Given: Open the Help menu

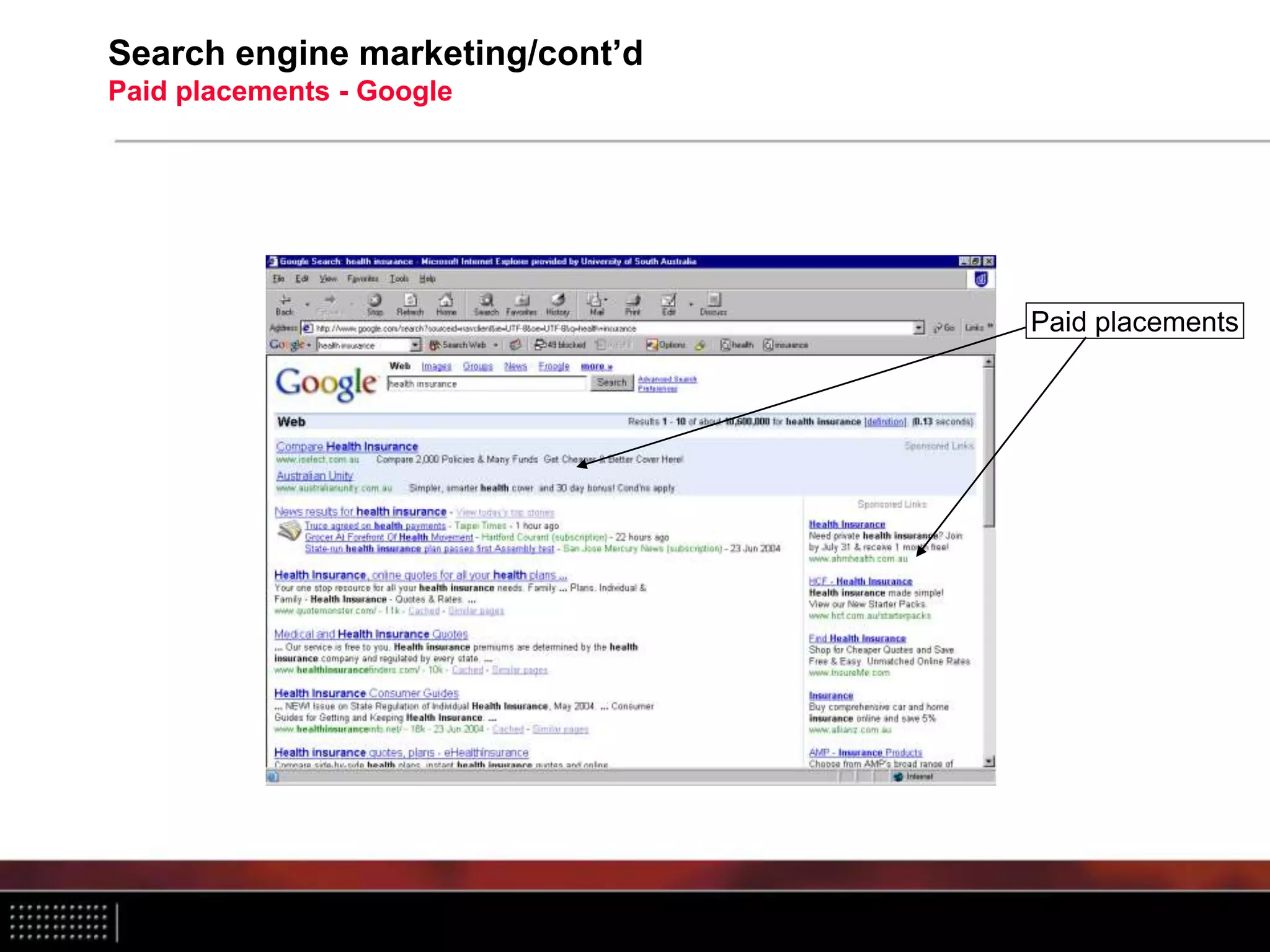Looking at the screenshot, I should pyautogui.click(x=428, y=279).
